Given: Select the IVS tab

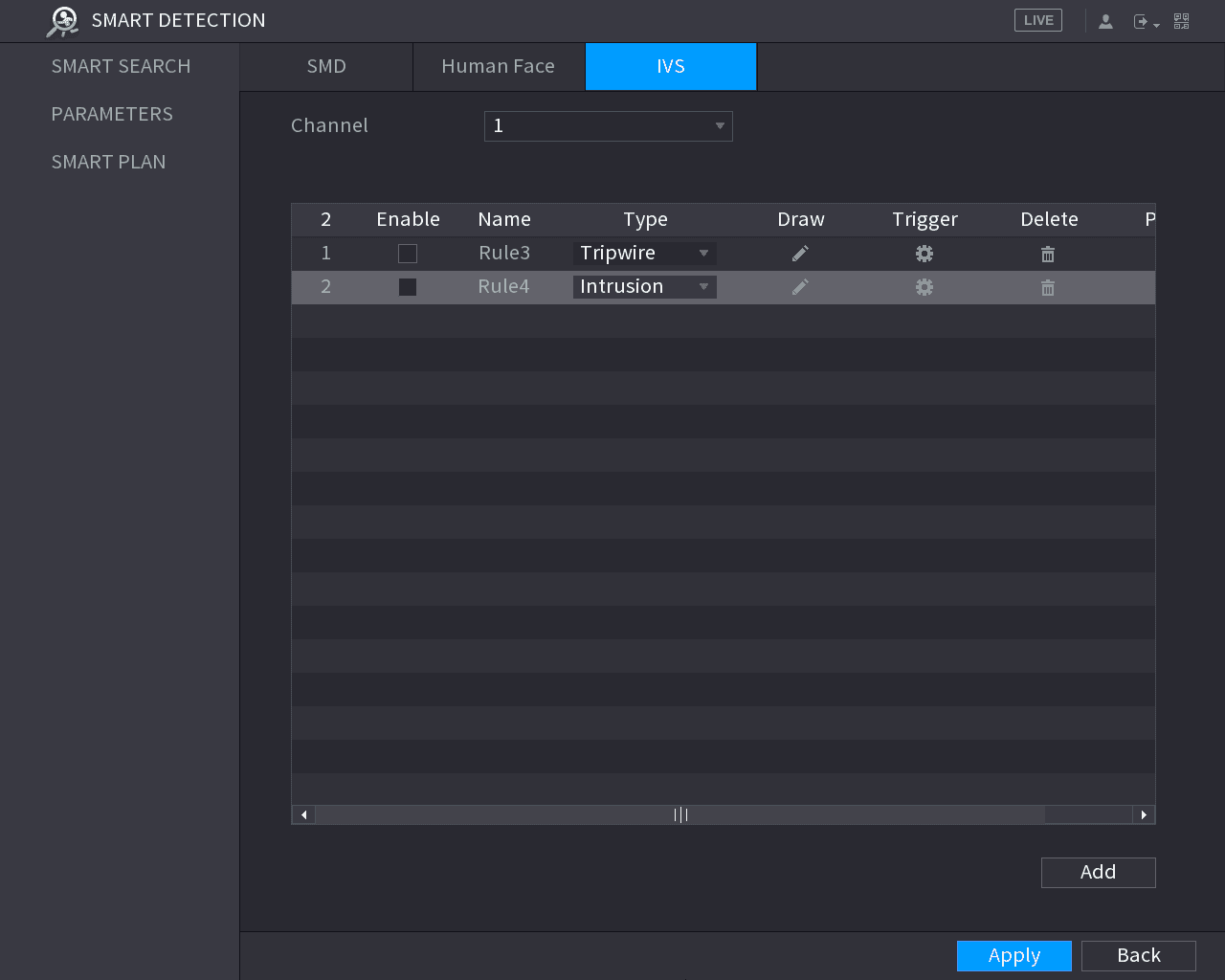Looking at the screenshot, I should coord(671,67).
